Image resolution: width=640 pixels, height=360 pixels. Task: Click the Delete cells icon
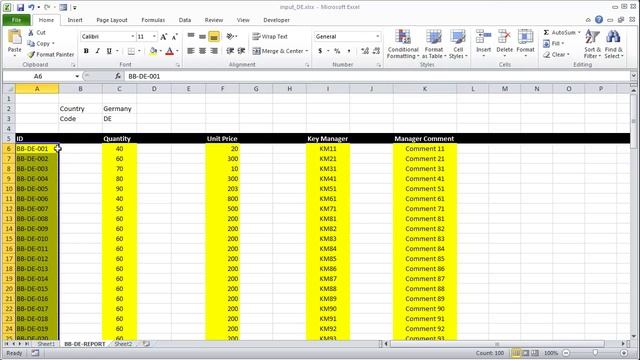click(x=504, y=37)
